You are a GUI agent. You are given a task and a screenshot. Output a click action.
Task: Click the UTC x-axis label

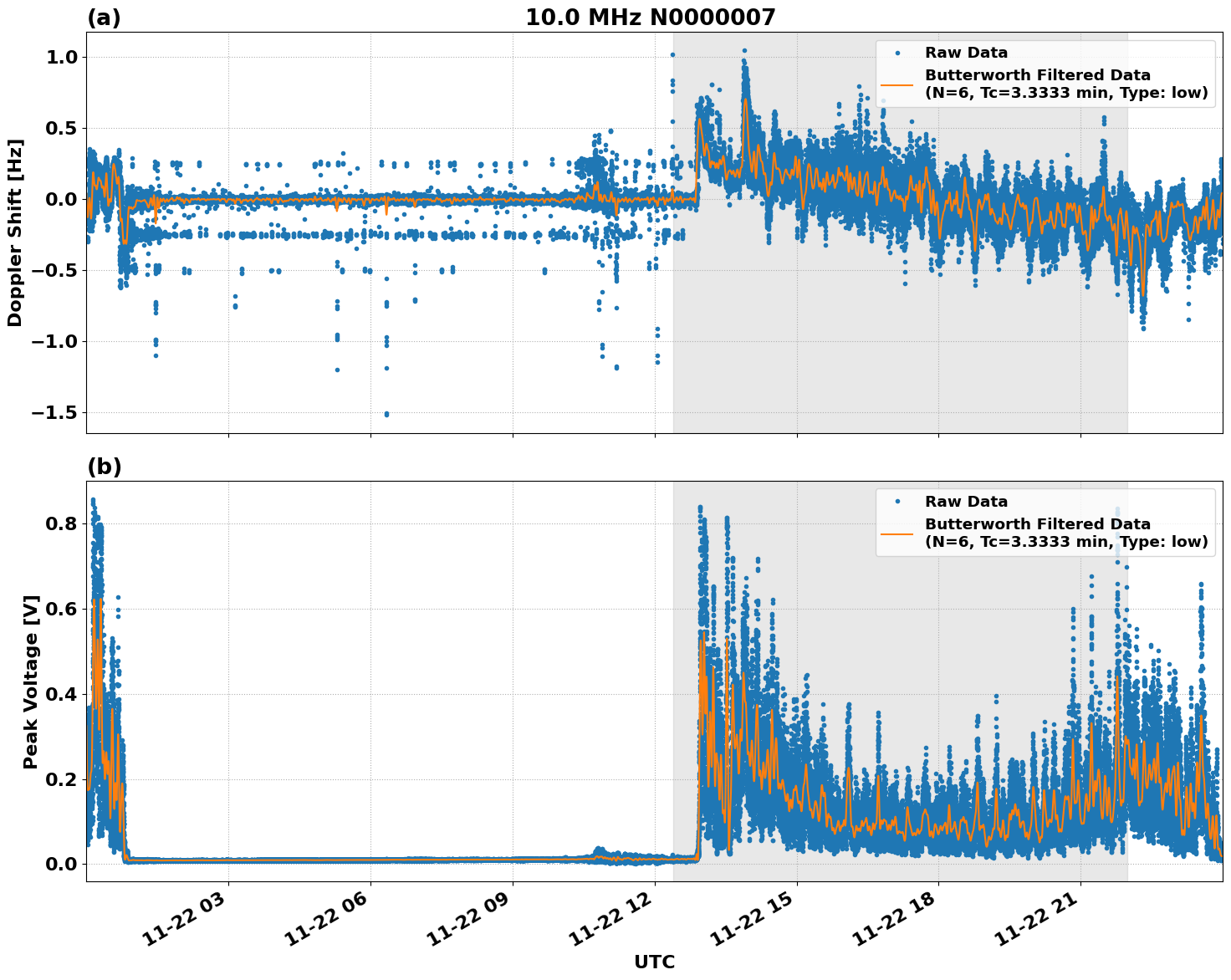[x=654, y=962]
